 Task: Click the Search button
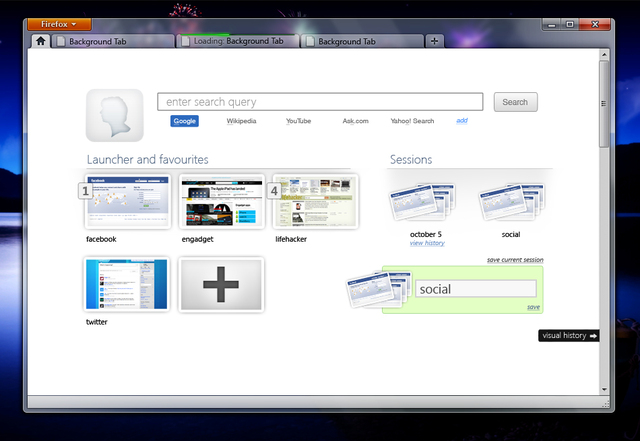[515, 102]
